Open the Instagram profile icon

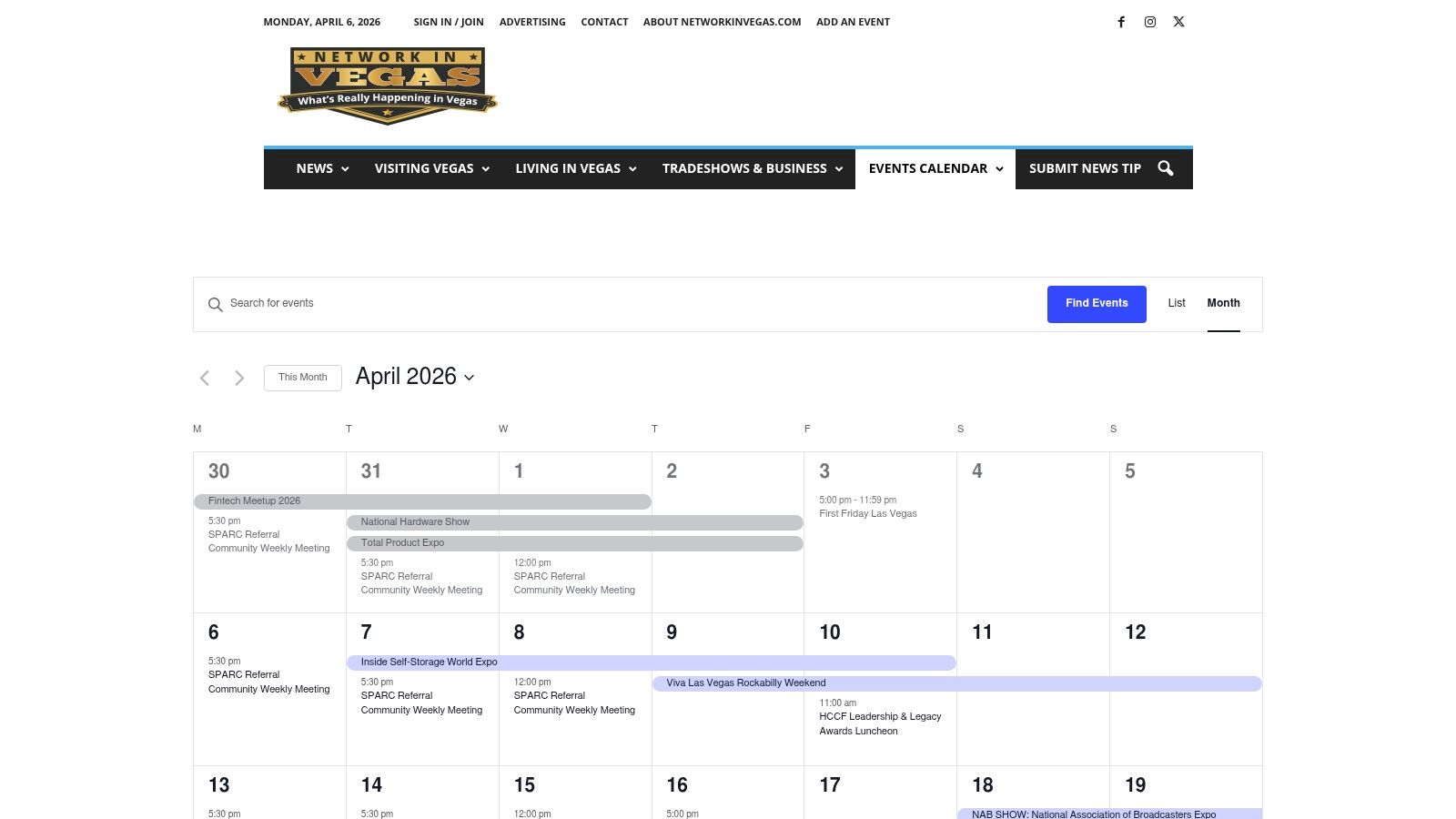point(1150,22)
